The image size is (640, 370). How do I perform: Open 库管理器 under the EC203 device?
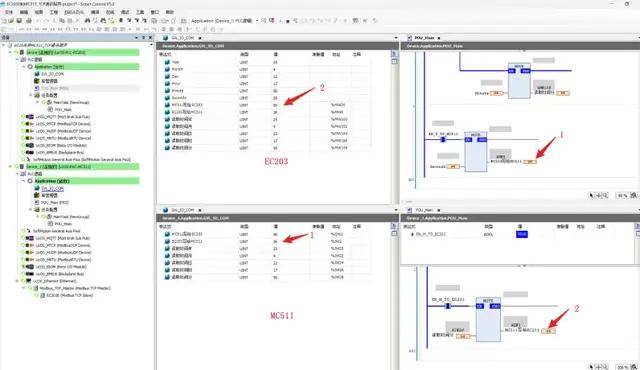pos(49,81)
